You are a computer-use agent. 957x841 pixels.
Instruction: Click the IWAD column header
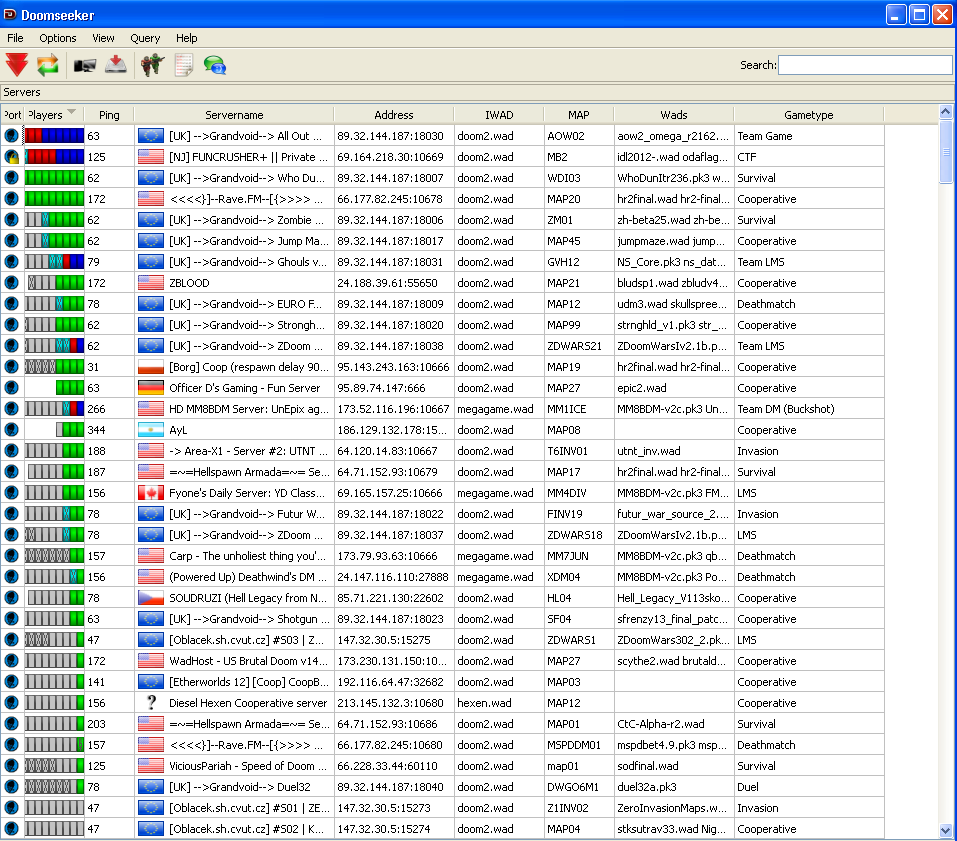coord(498,115)
